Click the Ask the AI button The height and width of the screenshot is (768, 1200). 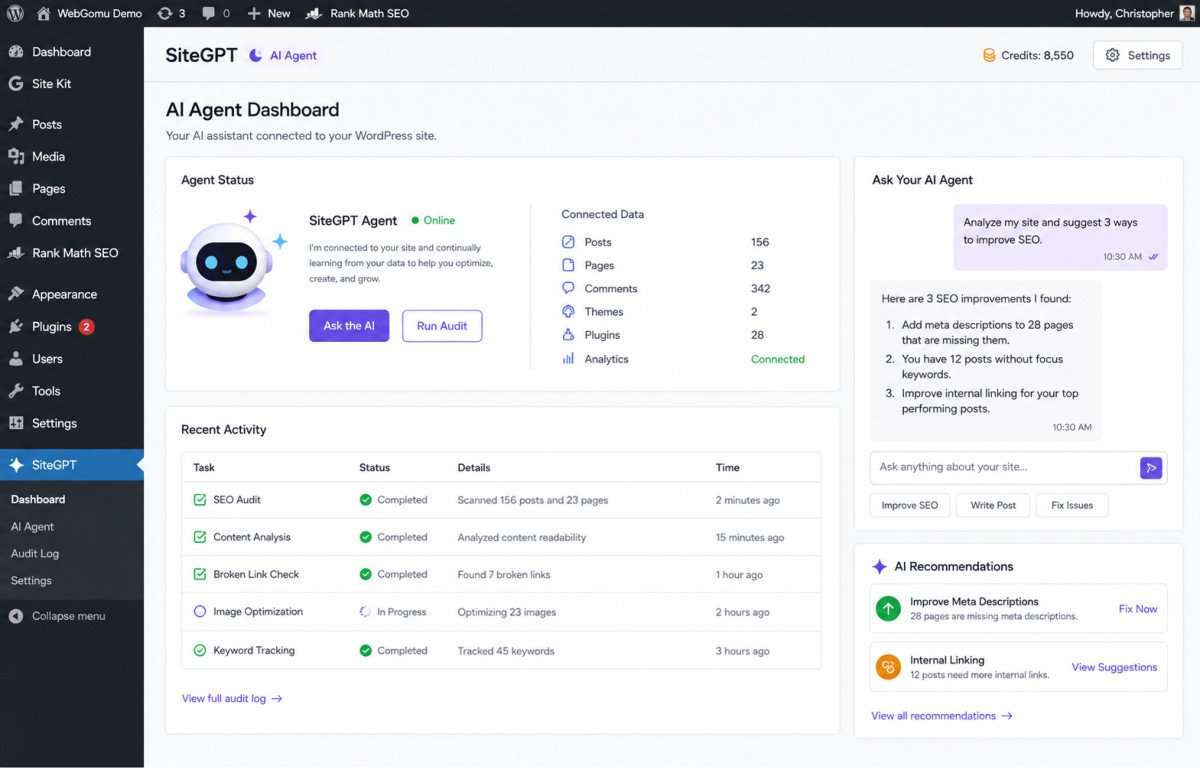349,326
